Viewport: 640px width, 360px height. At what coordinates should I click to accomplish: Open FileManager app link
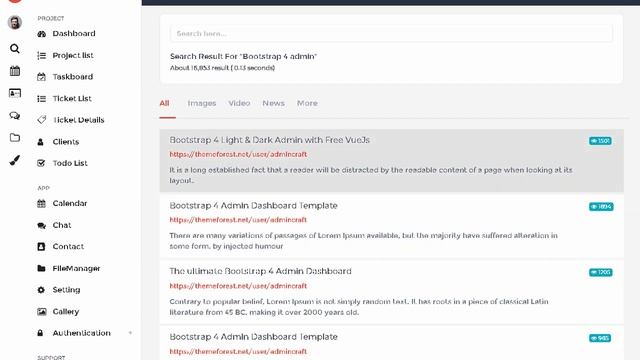(76, 268)
